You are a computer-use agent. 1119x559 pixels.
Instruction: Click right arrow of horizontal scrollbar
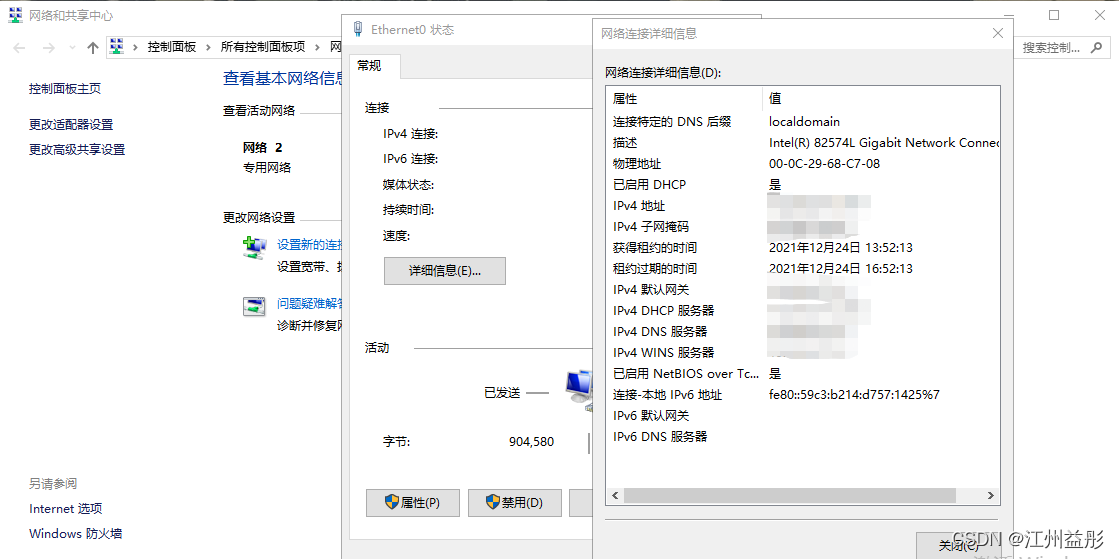pos(991,495)
